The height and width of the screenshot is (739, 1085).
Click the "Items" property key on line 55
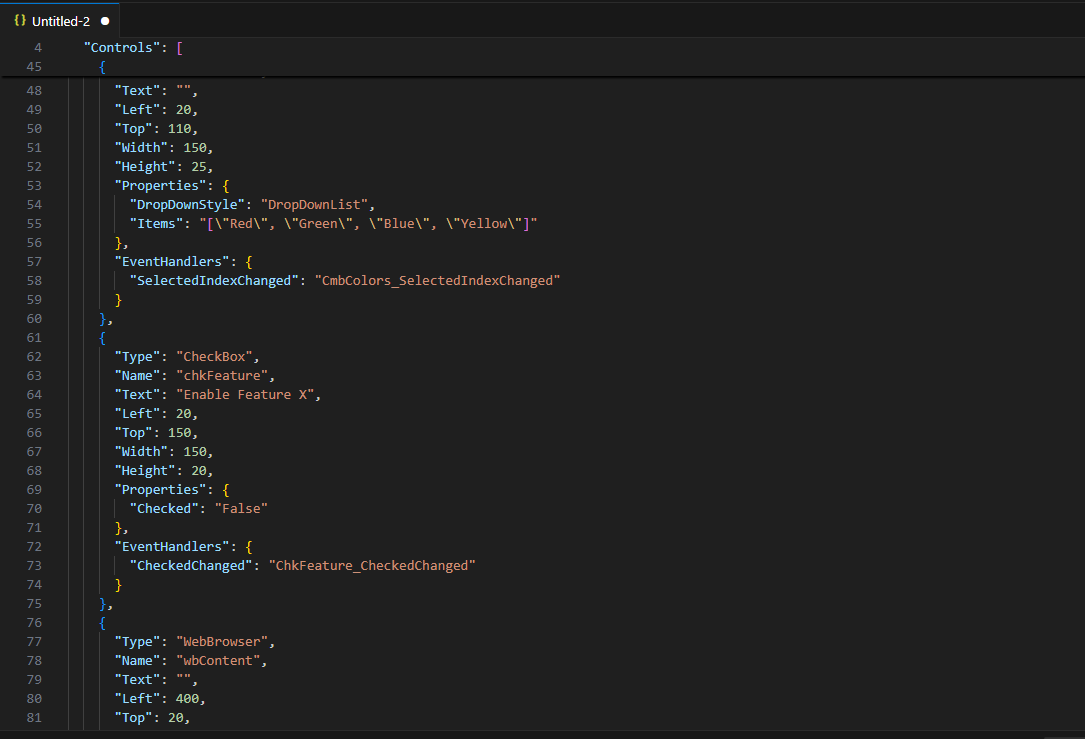(156, 223)
